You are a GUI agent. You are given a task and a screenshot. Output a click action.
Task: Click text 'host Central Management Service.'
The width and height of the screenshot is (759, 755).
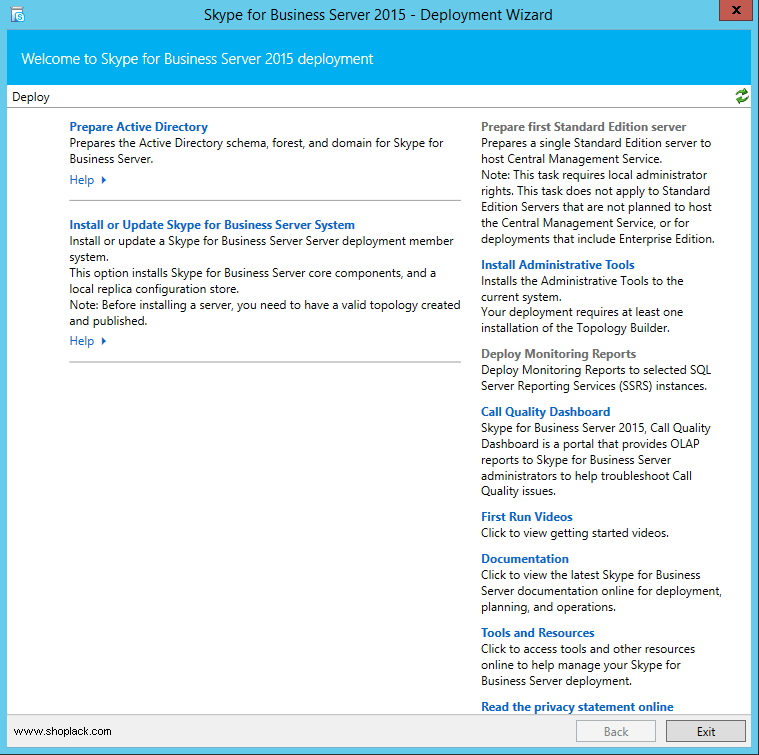click(x=571, y=159)
